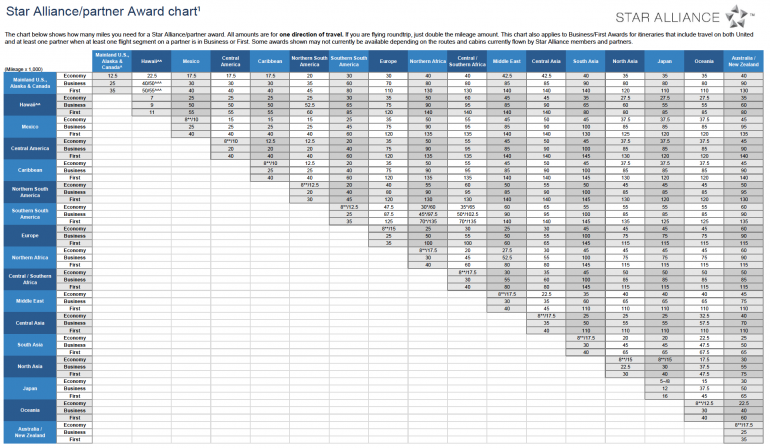The image size is (770, 448).
Task: Click the Northern Africa row header
Action: tap(29, 256)
